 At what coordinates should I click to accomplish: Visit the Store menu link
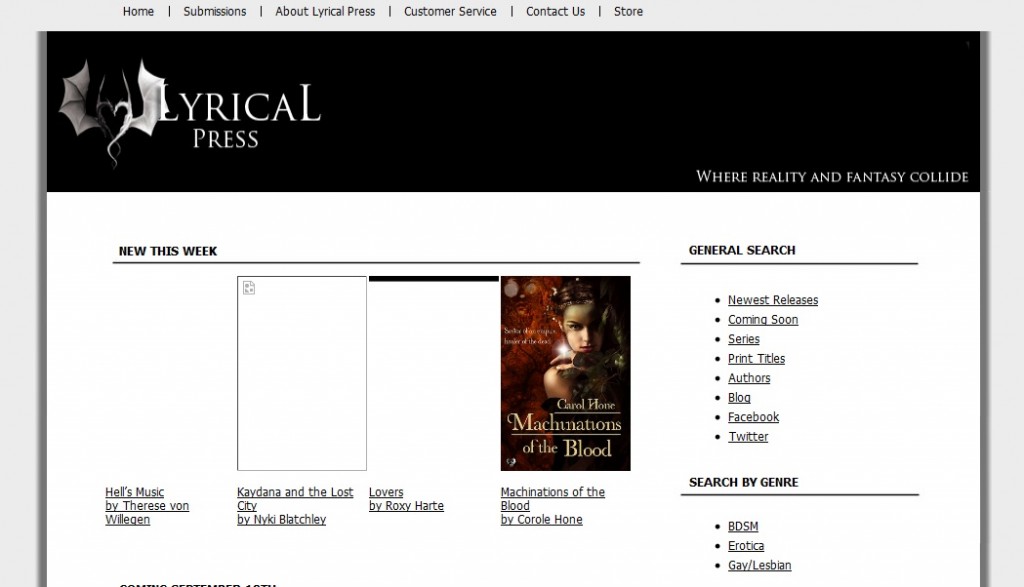(x=628, y=12)
